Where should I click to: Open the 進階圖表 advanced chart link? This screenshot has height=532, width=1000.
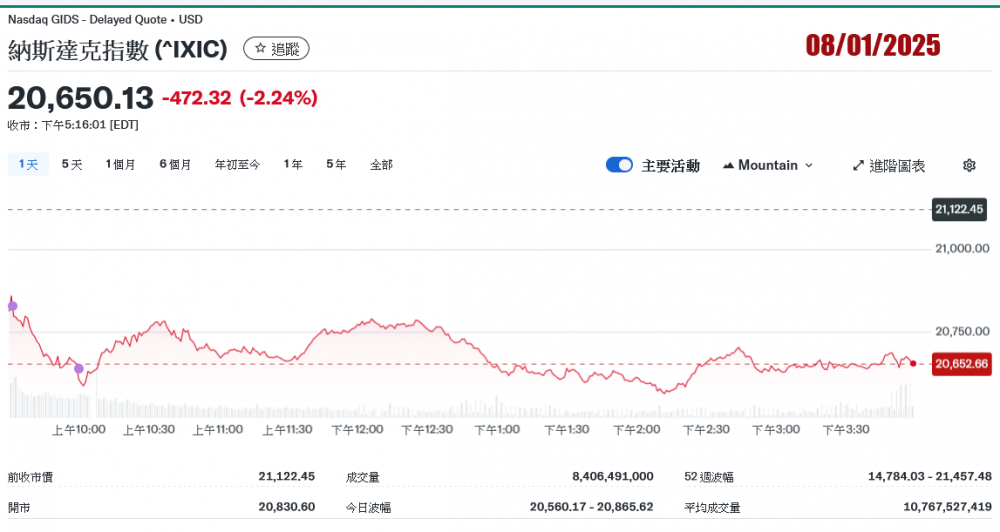pos(897,165)
